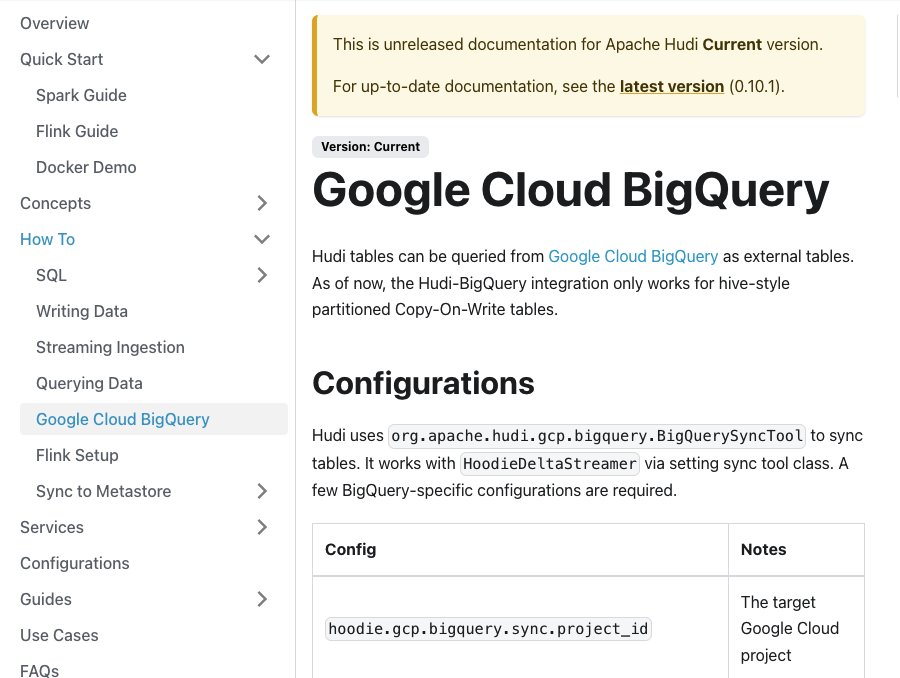Navigate to Writing Data
The height and width of the screenshot is (678, 900).
[82, 311]
